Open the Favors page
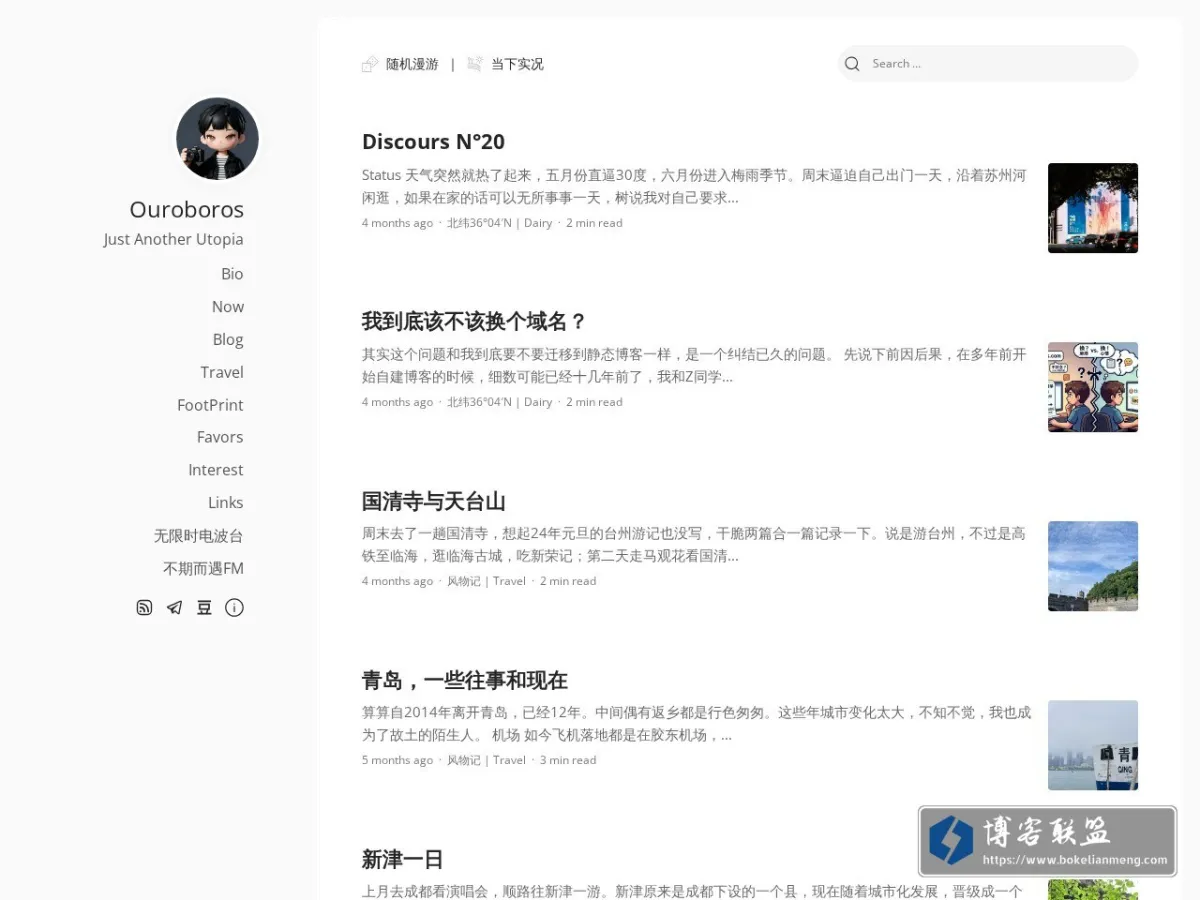This screenshot has width=1200, height=900. 220,437
